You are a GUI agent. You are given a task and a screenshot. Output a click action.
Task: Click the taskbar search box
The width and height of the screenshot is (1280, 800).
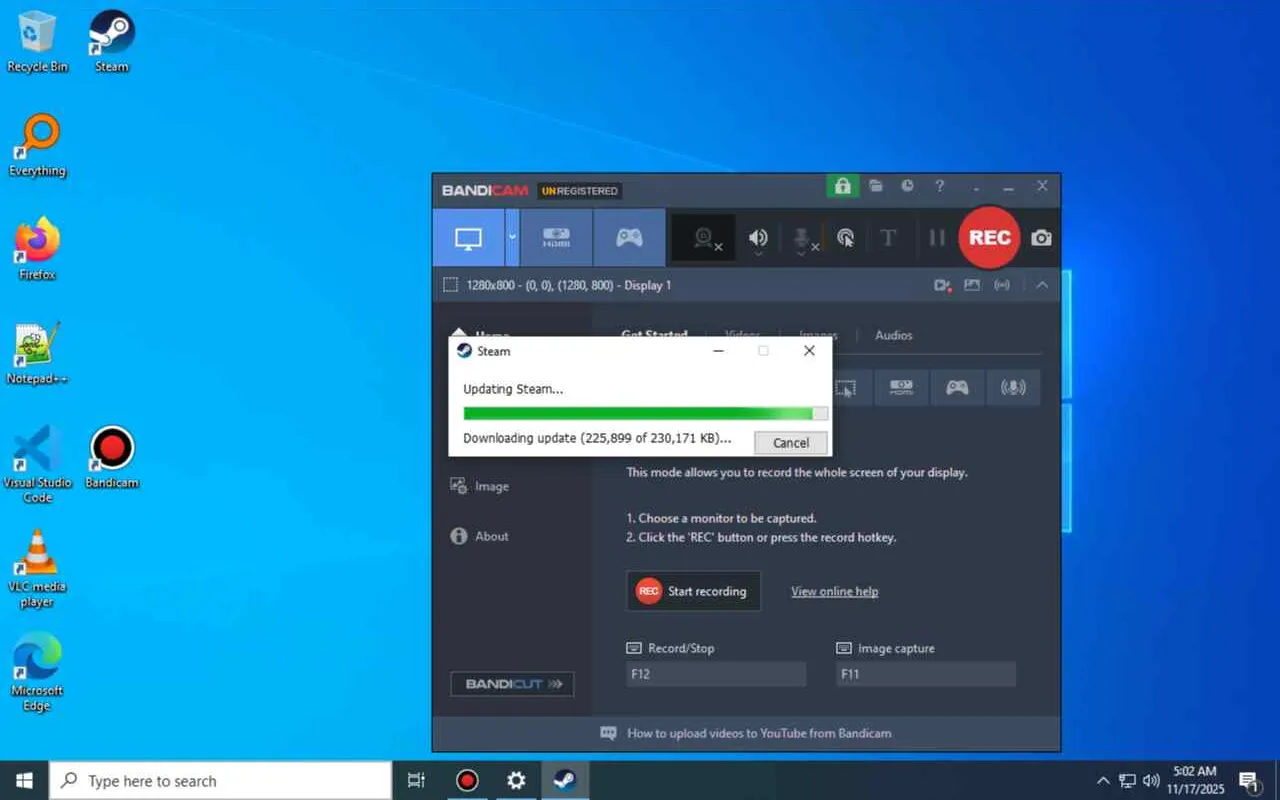pyautogui.click(x=220, y=781)
